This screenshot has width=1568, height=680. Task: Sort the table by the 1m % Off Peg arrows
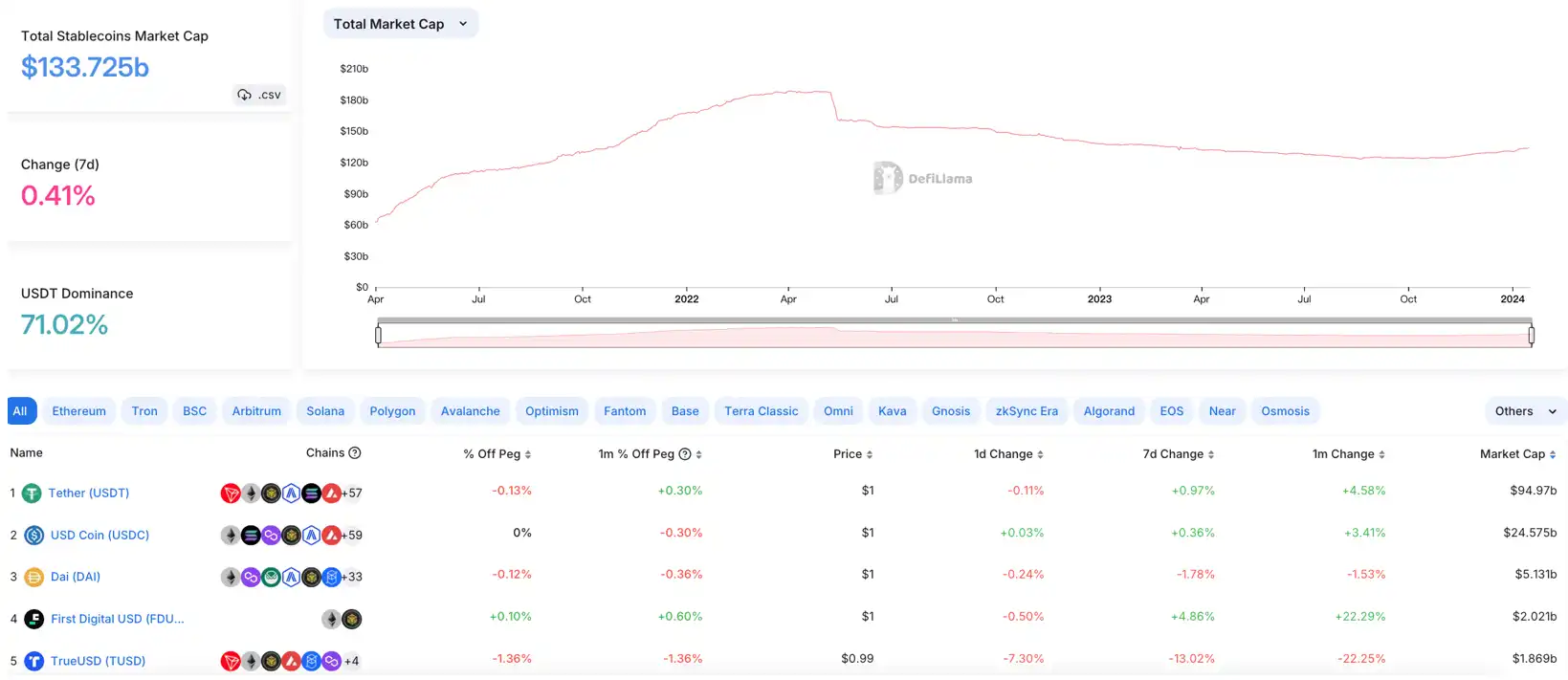tap(698, 454)
